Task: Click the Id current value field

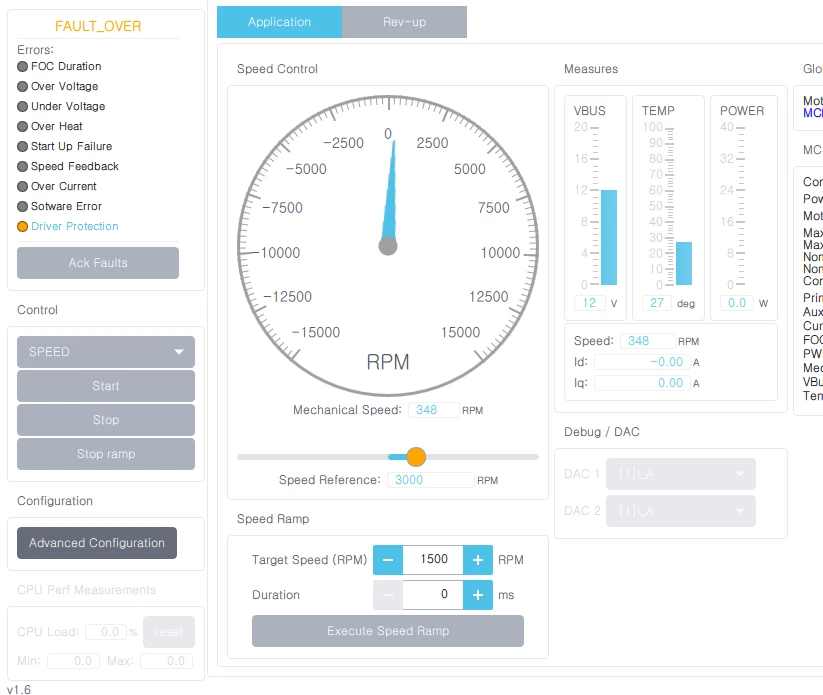Action: [643, 362]
